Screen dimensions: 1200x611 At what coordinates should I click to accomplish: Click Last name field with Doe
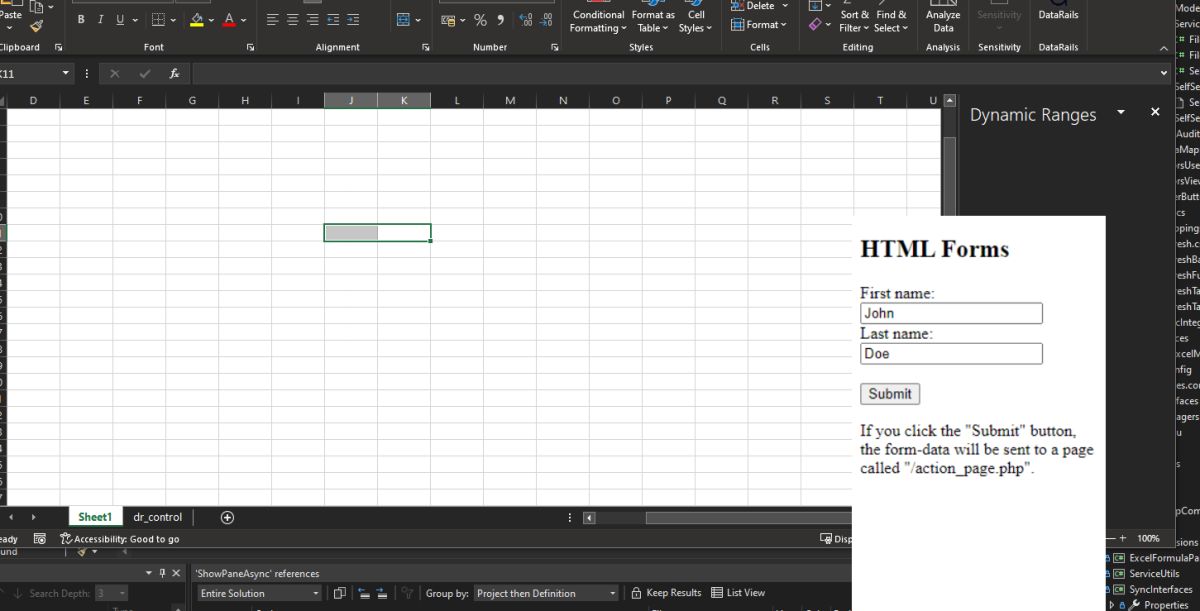coord(951,353)
